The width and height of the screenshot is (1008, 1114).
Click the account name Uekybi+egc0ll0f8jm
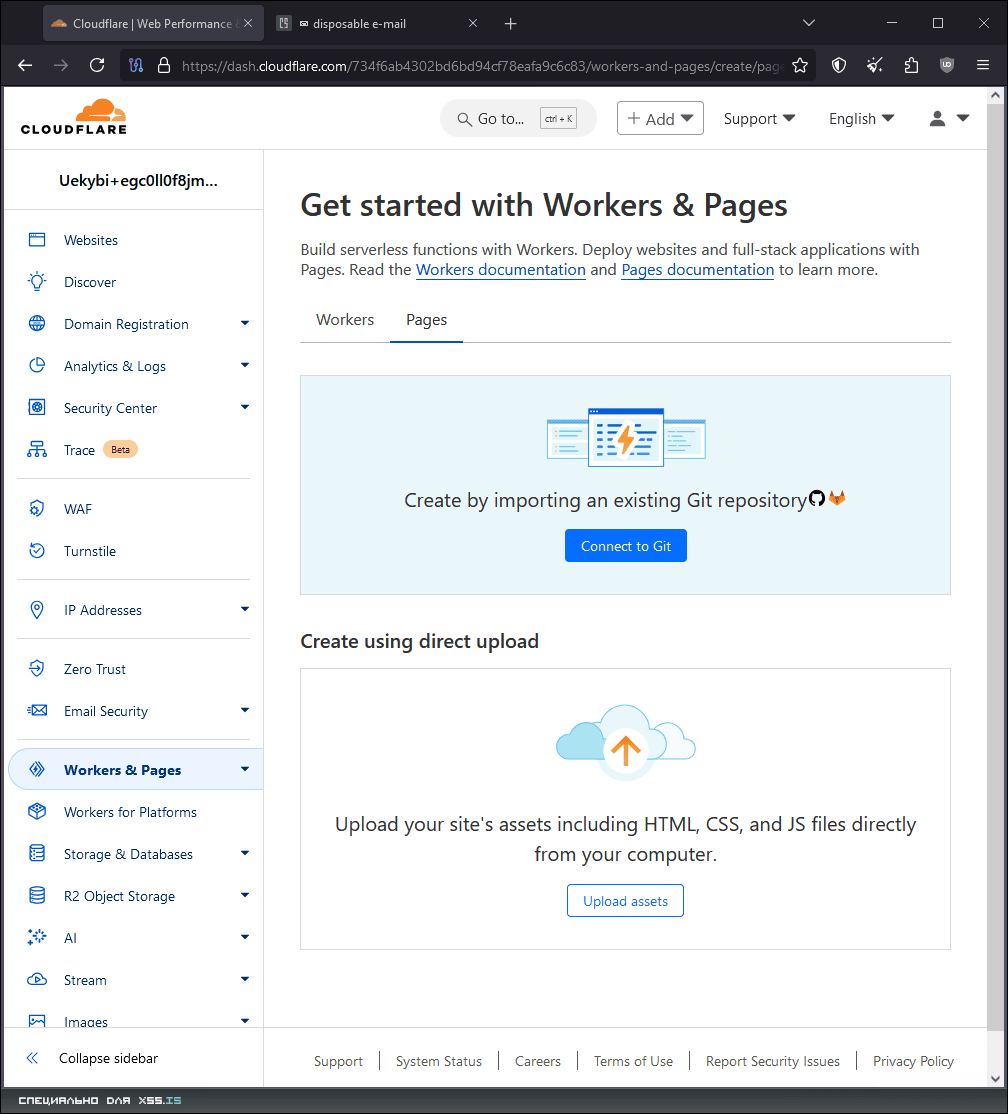(139, 180)
